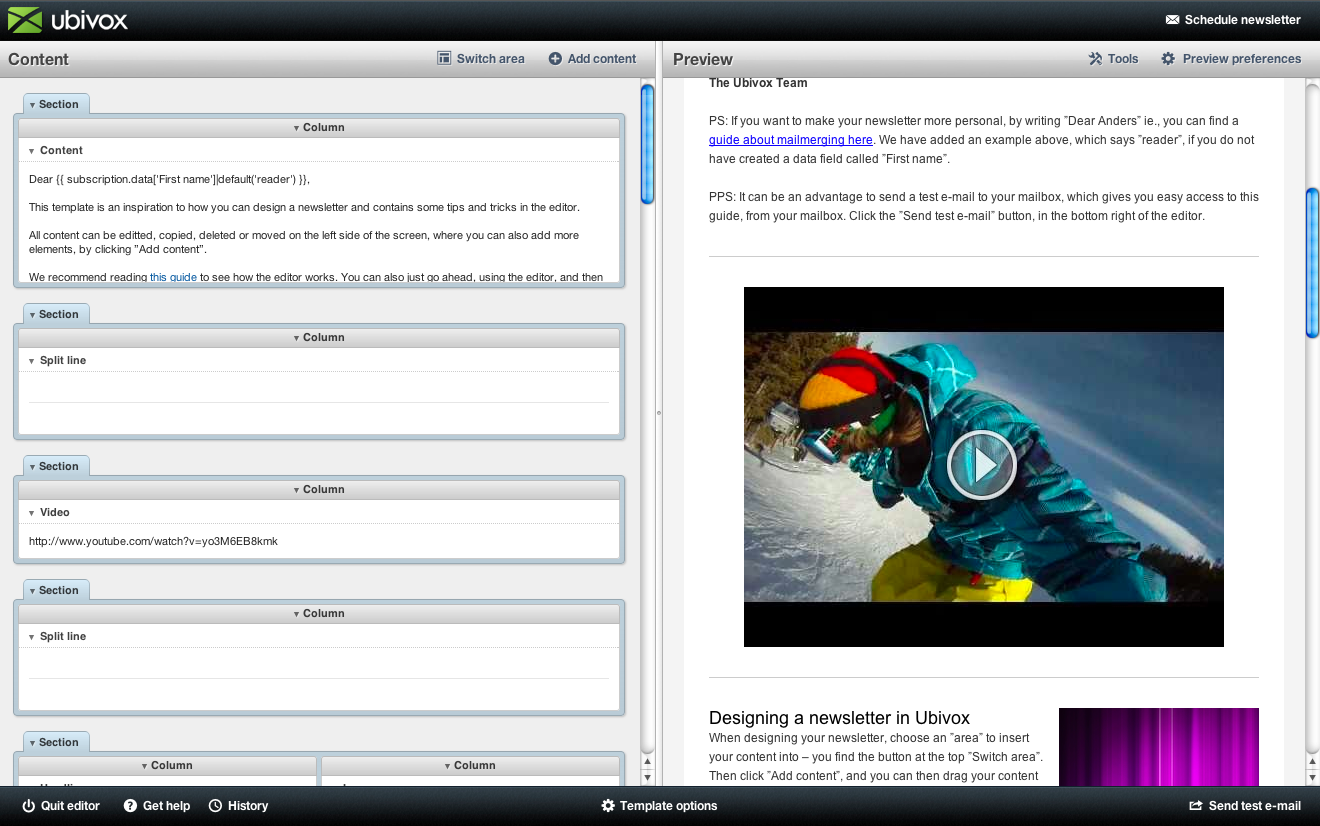Open Preview preferences gear
Viewport: 1320px width, 826px height.
1231,59
